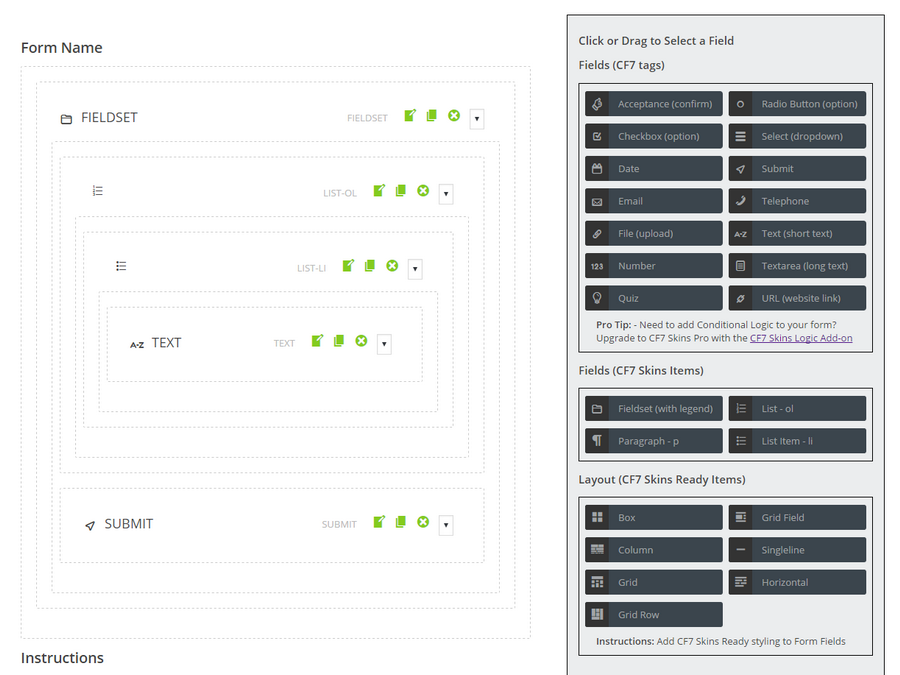Click the edit icon on the FIELDSET row
Viewport: 900px width, 675px height.
[x=410, y=116]
